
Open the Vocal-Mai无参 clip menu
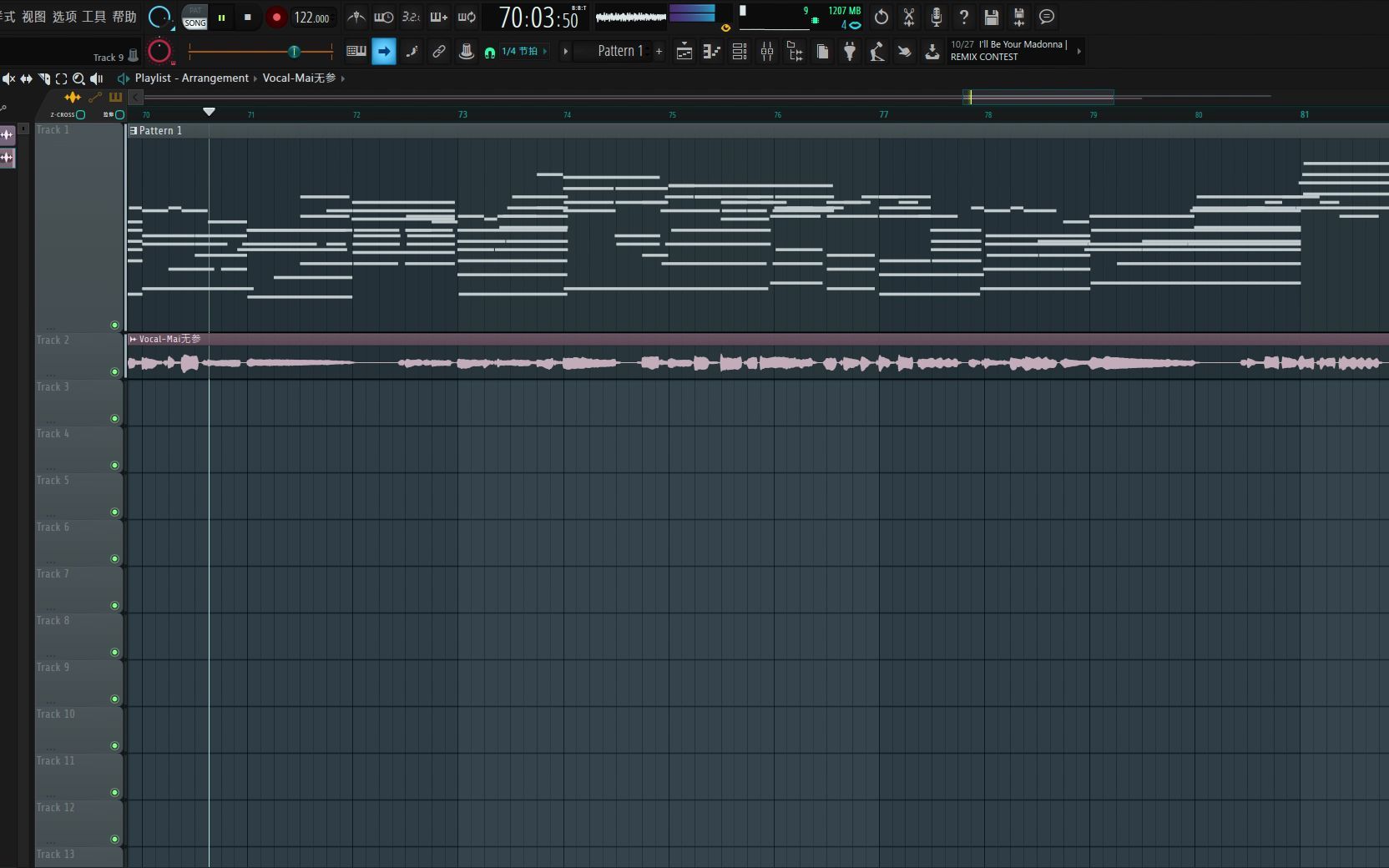click(134, 339)
